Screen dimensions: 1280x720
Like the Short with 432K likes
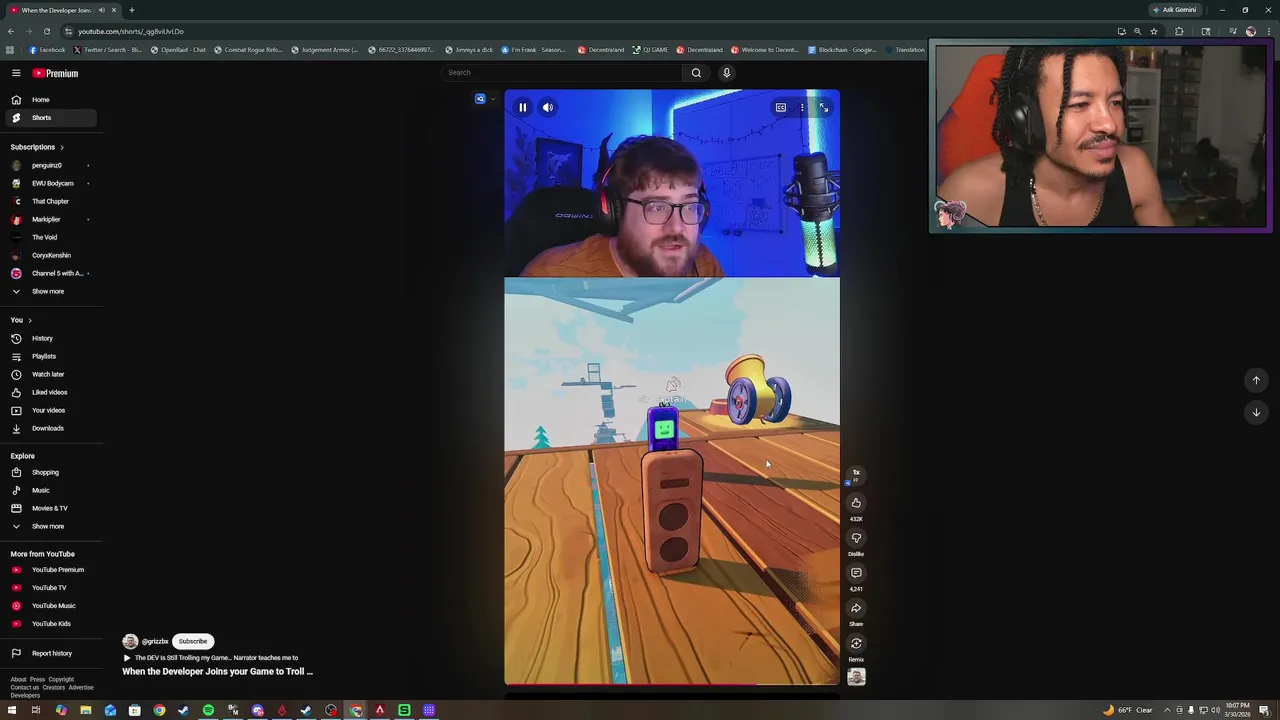click(x=856, y=503)
